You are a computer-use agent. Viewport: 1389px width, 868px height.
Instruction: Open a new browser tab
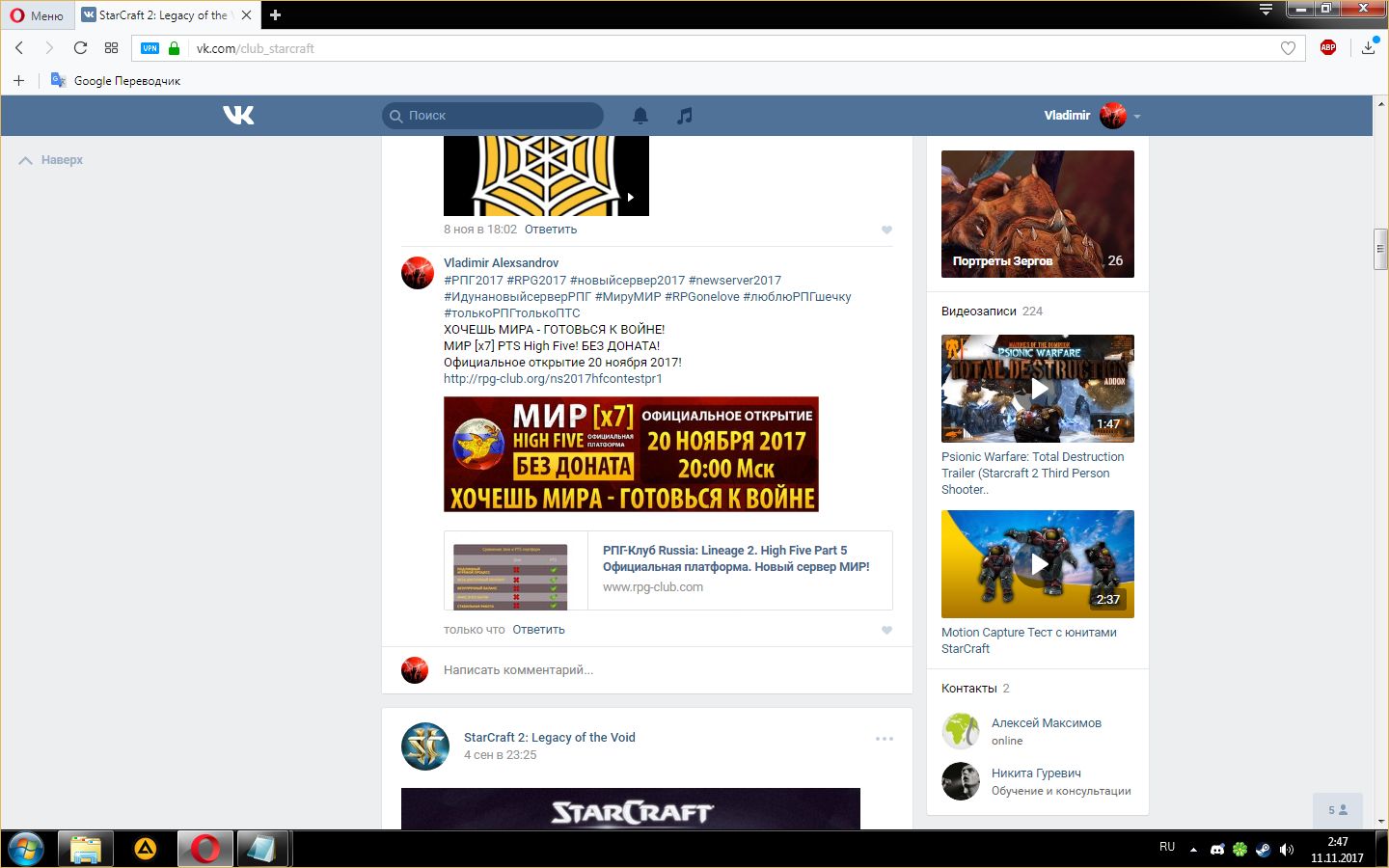pos(275,14)
